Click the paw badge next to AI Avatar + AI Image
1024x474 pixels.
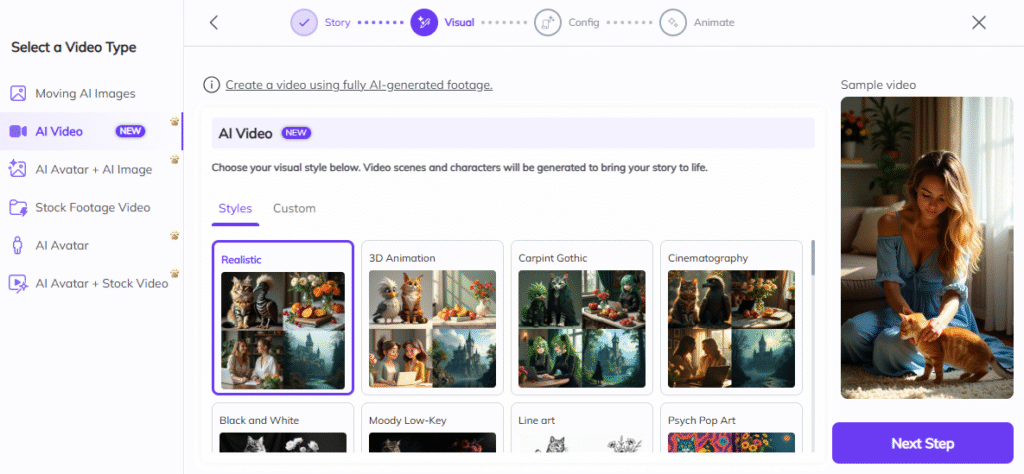click(174, 159)
